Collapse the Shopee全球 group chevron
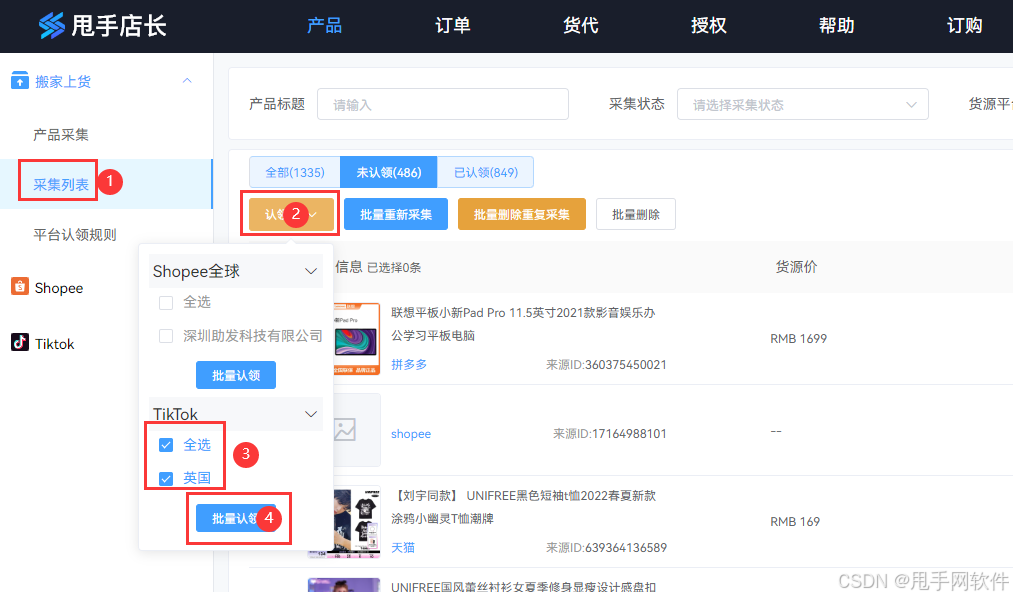The height and width of the screenshot is (599, 1013). point(311,271)
